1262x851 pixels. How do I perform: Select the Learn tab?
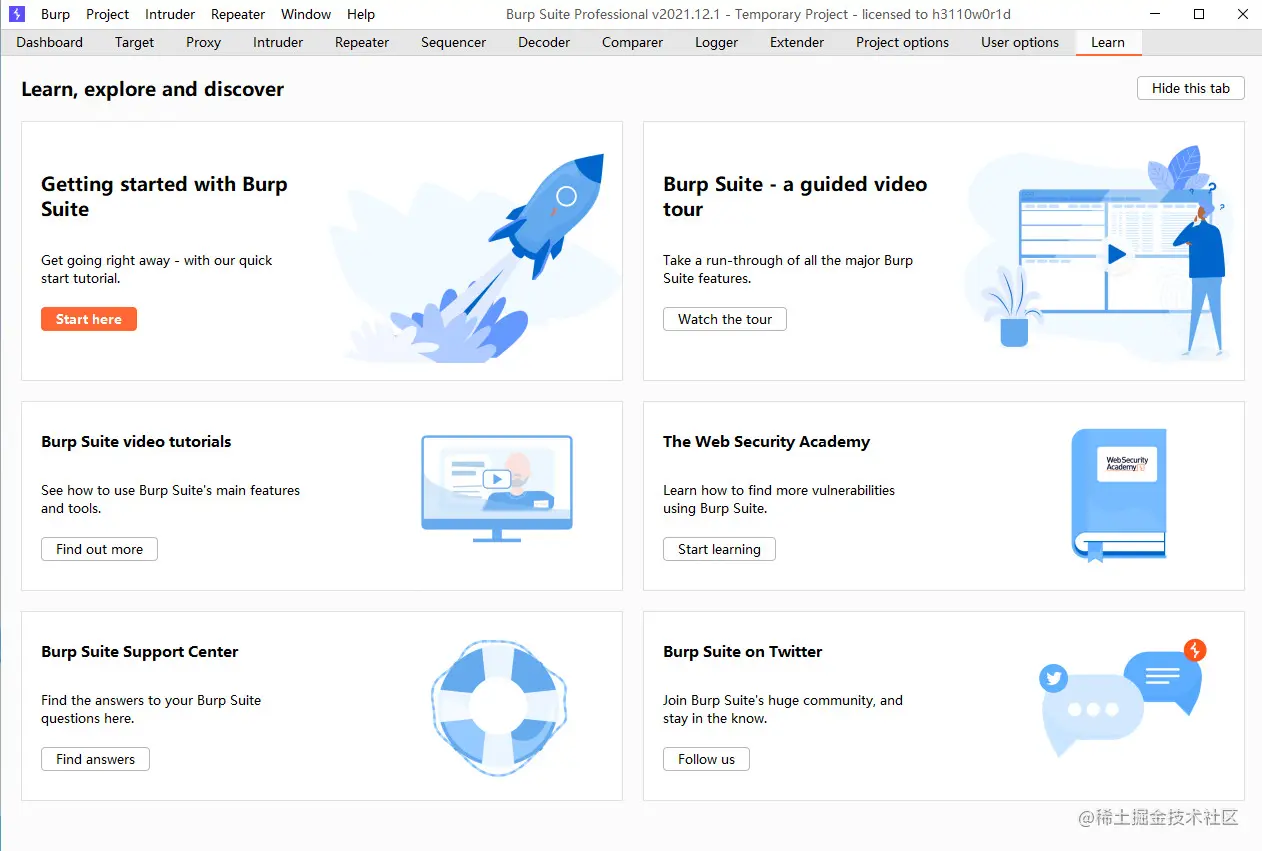pos(1108,42)
